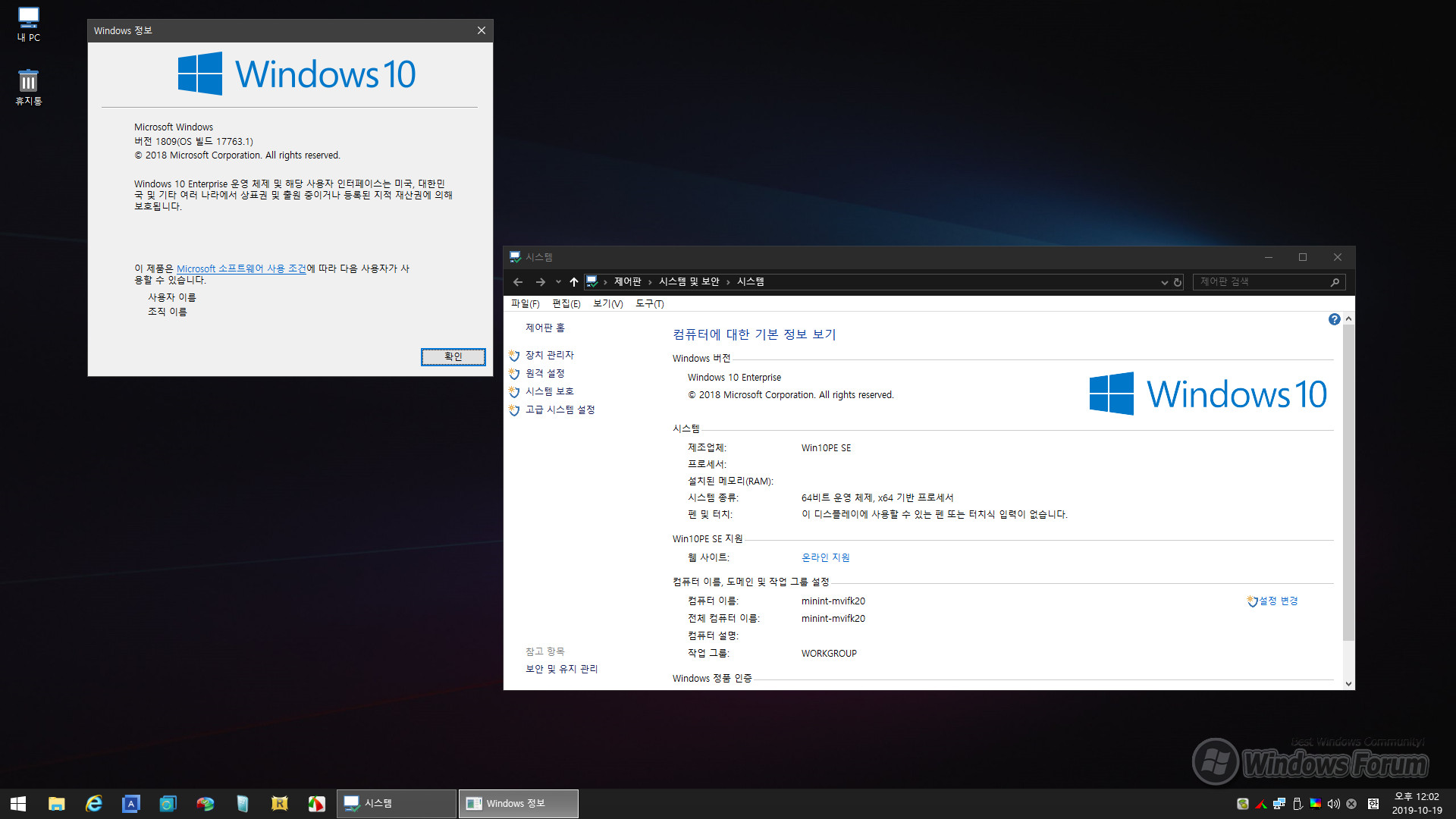Open the blue help question icon

[x=1334, y=319]
